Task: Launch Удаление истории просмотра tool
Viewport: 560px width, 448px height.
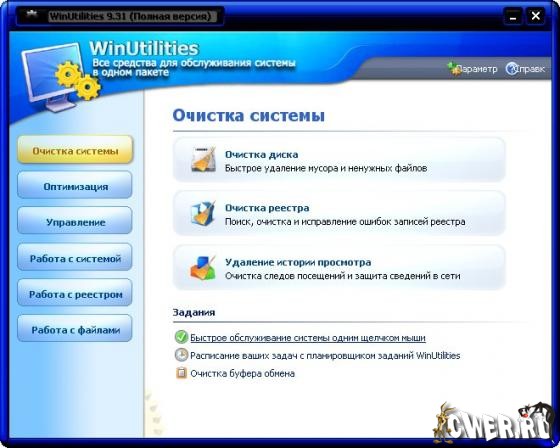Action: (x=339, y=268)
